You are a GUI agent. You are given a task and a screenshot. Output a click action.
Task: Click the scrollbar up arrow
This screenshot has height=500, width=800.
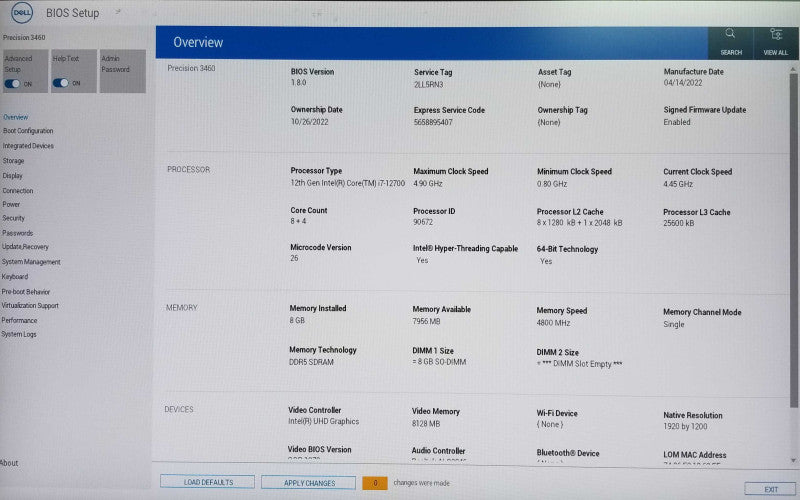pos(793,69)
